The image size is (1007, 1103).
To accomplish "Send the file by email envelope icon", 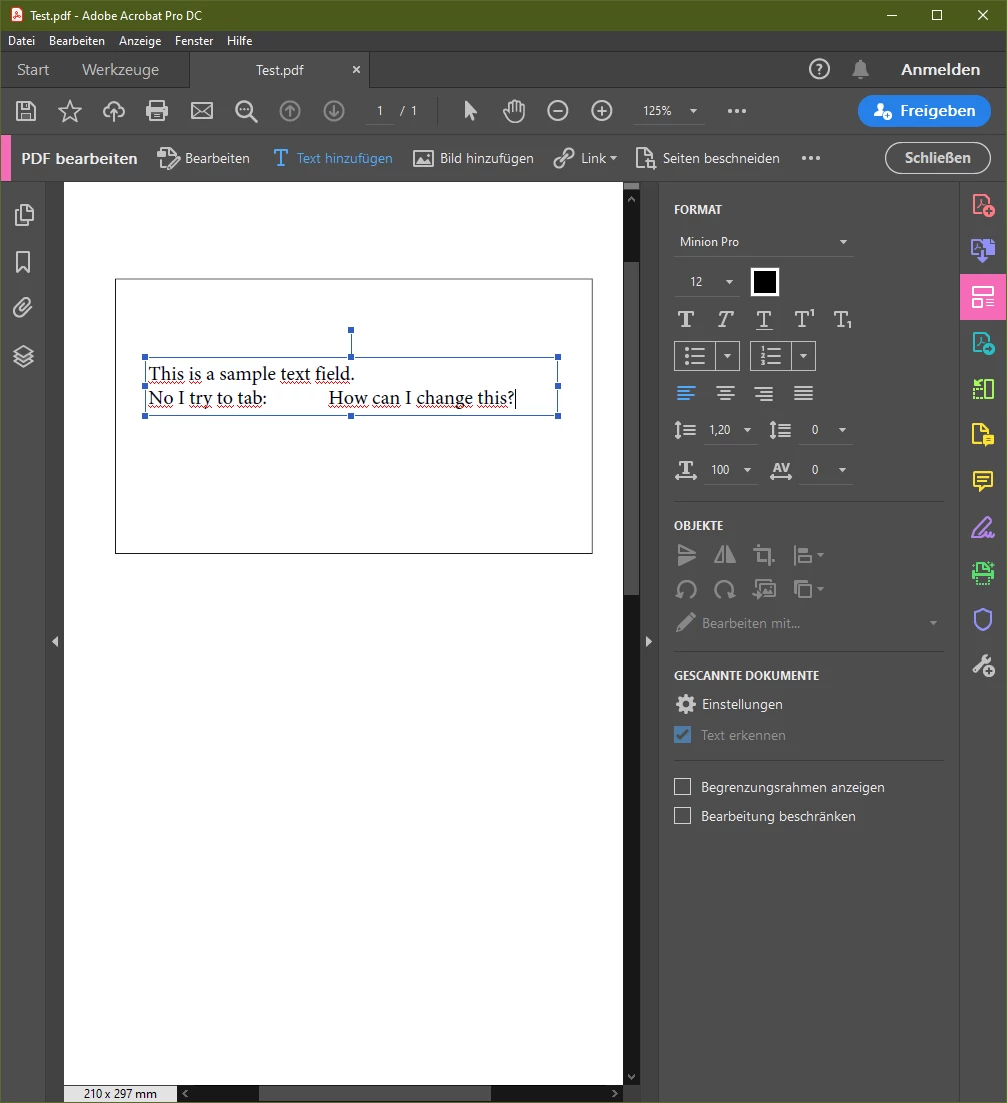I will click(202, 111).
